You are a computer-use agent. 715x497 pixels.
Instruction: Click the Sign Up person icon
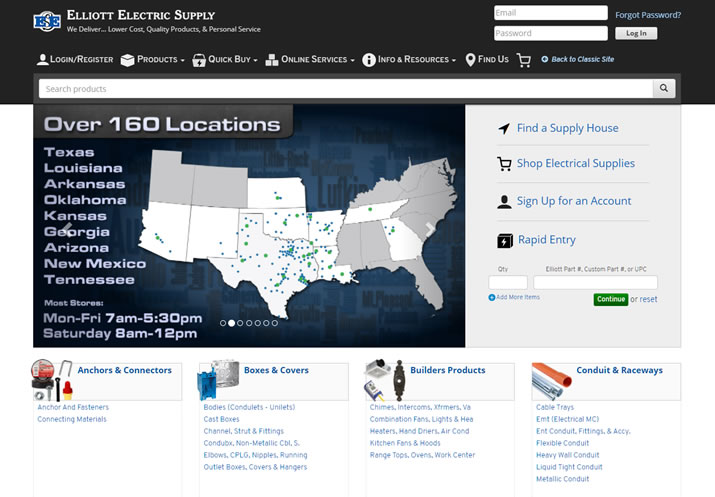point(504,202)
